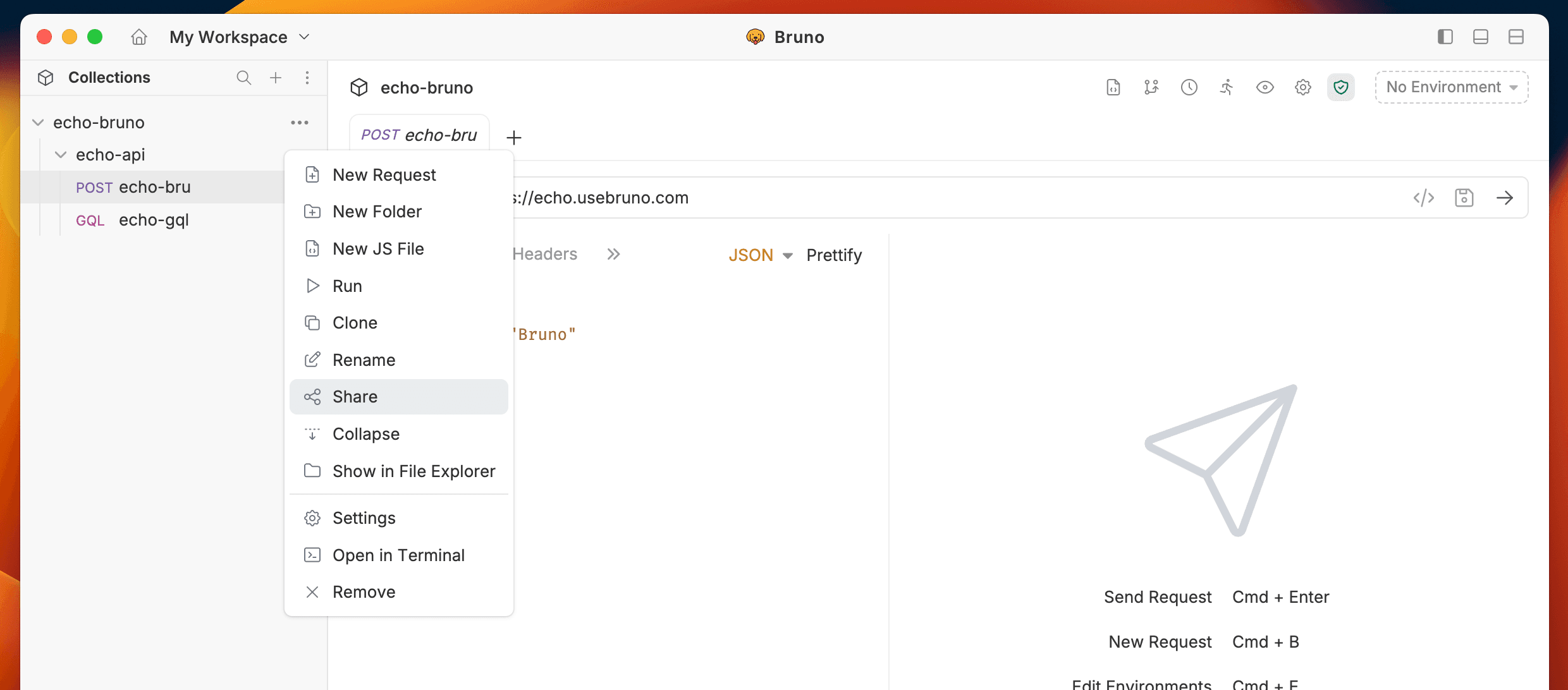Viewport: 1568px width, 690px height.
Task: Open collection settings gear icon
Action: (1302, 87)
